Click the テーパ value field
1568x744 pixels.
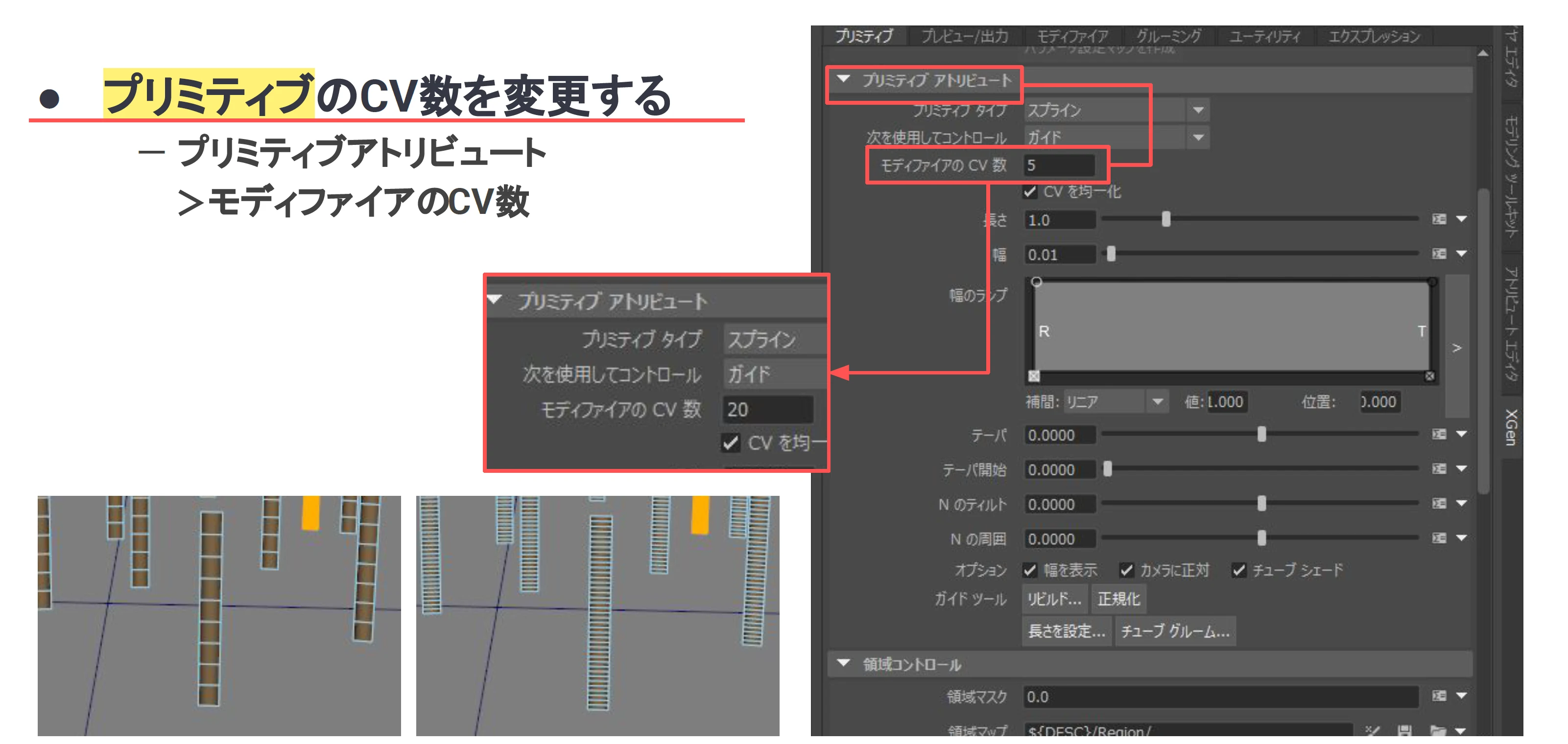[1059, 435]
